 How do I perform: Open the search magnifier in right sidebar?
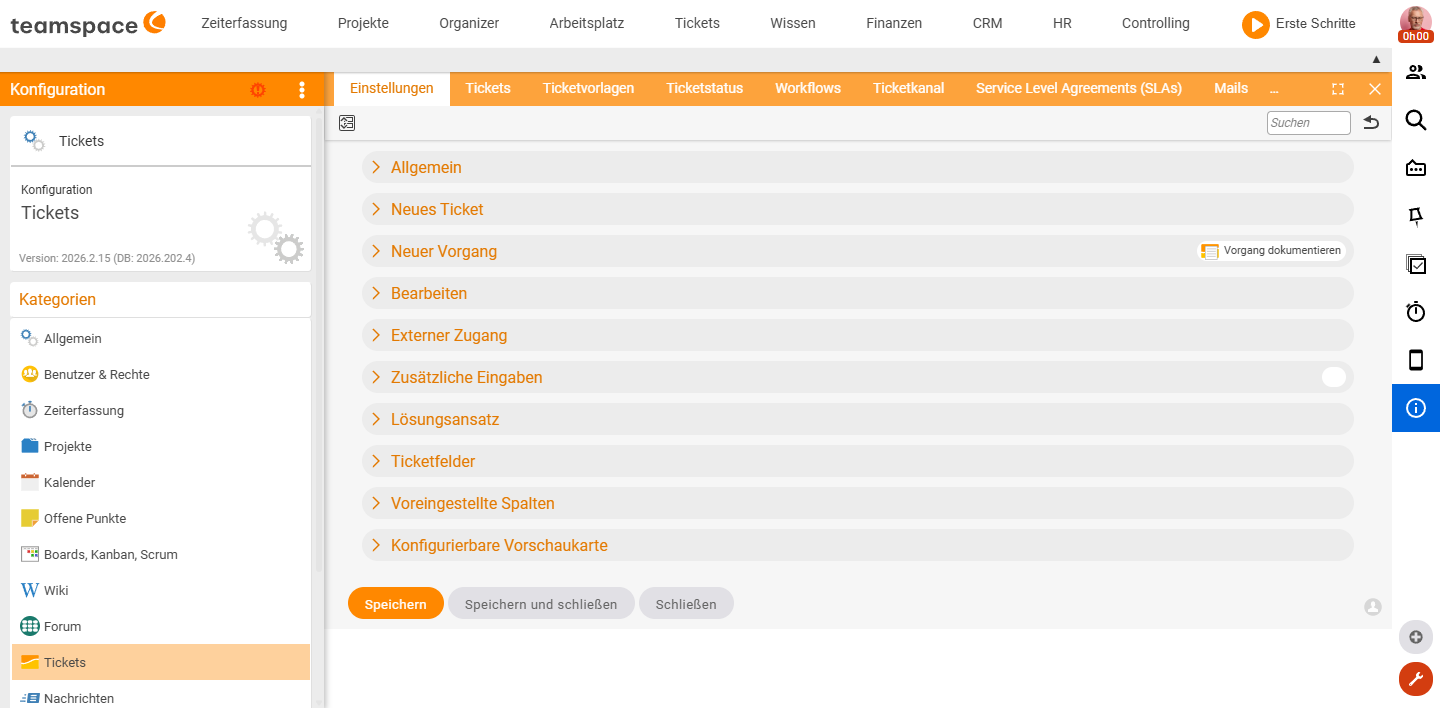1416,120
